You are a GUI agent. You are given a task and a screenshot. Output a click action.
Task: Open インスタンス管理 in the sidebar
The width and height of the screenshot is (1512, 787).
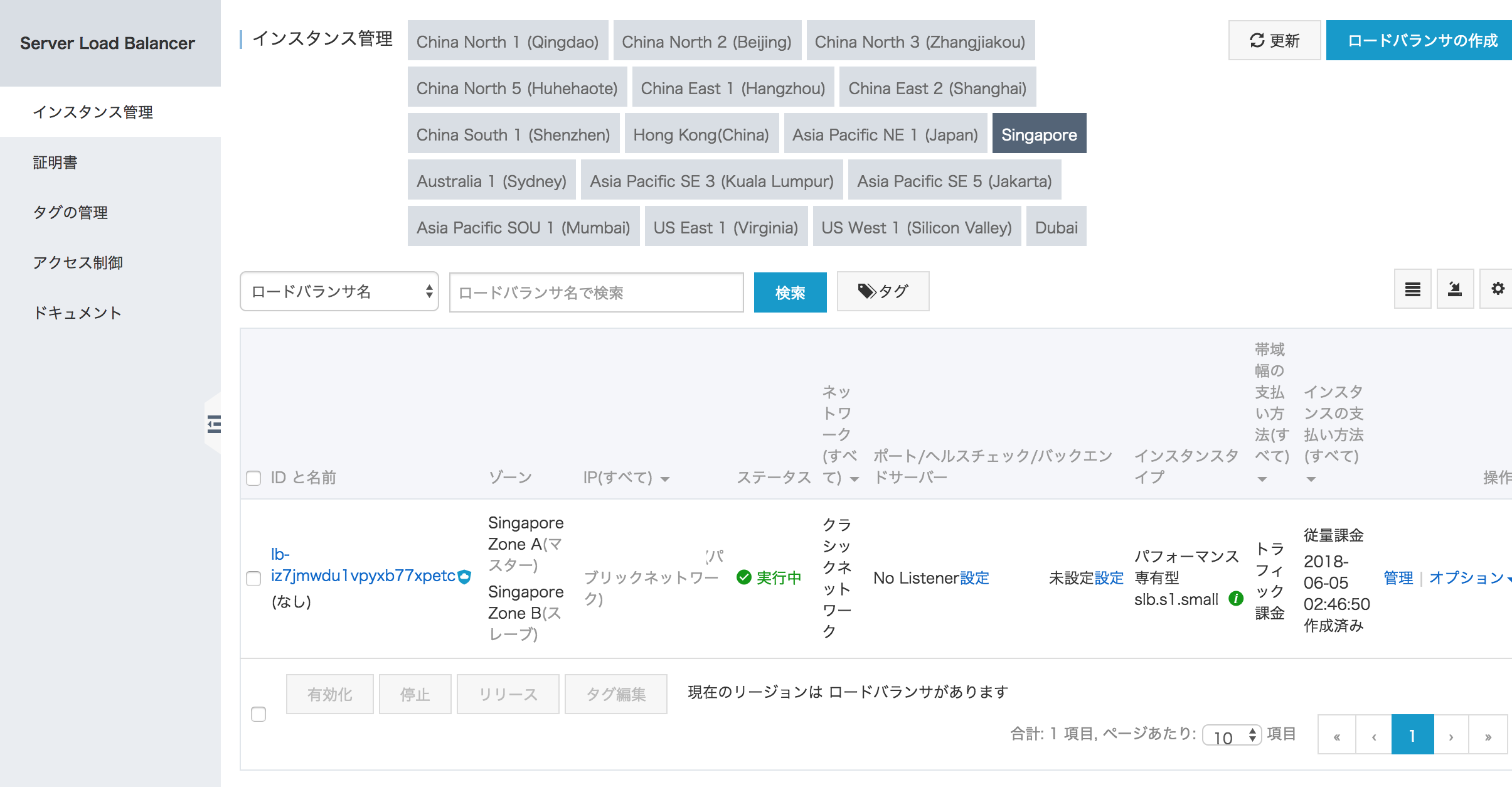click(110, 112)
